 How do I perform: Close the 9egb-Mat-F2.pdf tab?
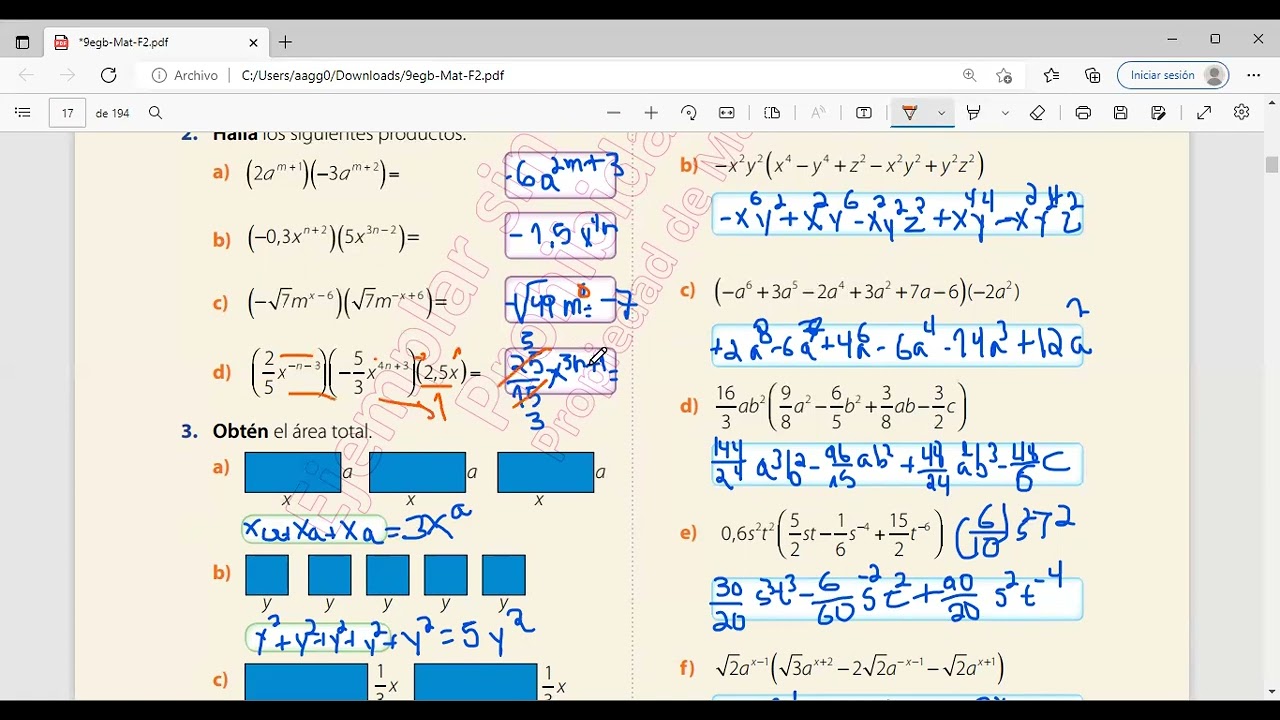(253, 43)
